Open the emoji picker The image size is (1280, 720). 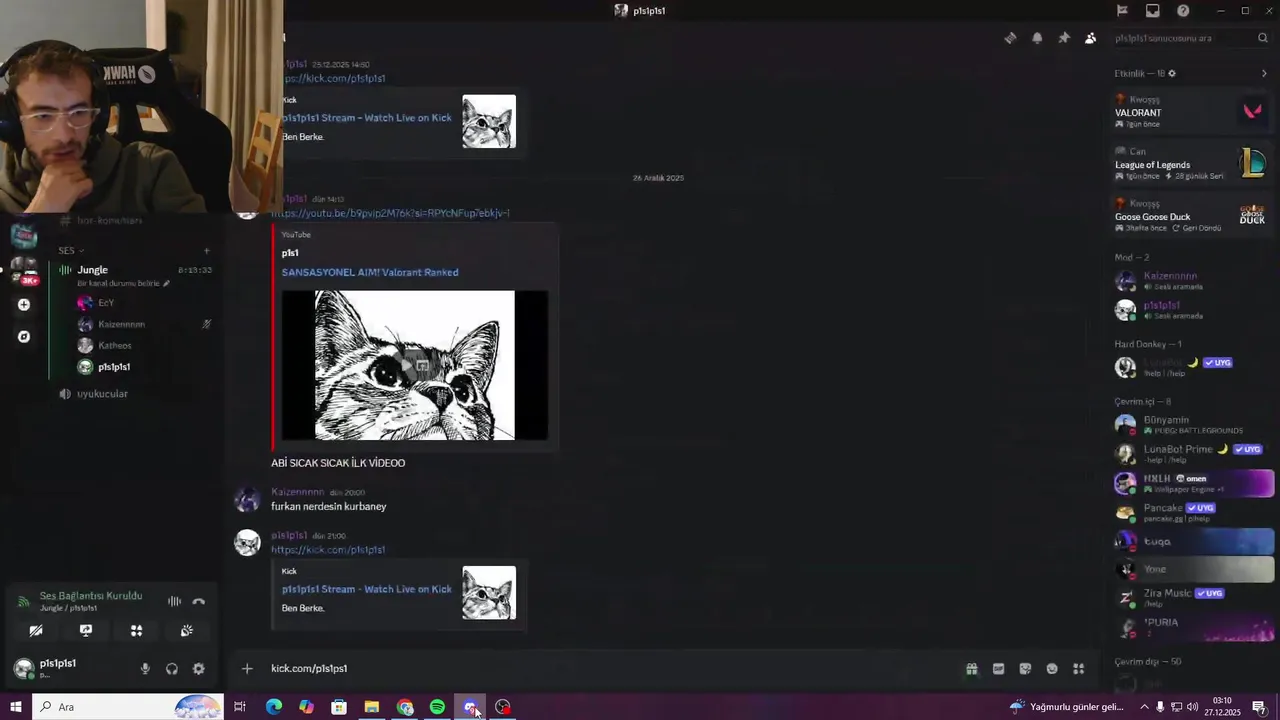point(1052,669)
